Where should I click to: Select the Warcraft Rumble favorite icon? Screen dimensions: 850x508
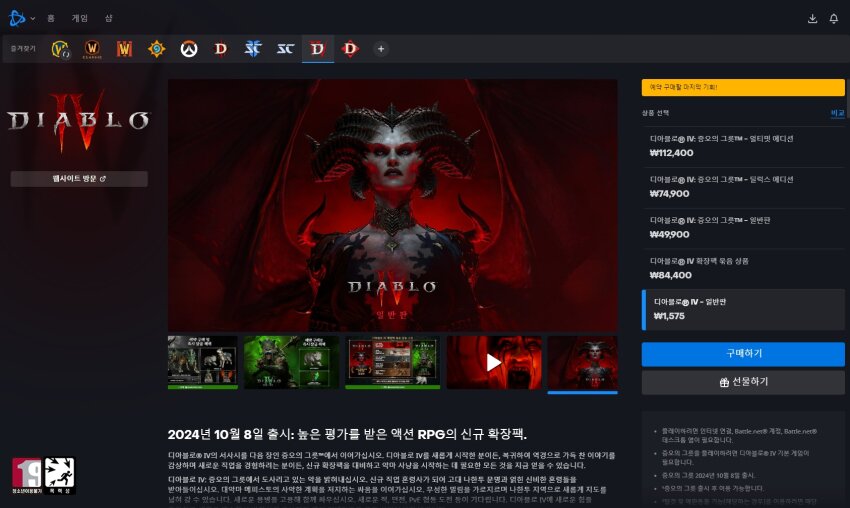click(125, 49)
